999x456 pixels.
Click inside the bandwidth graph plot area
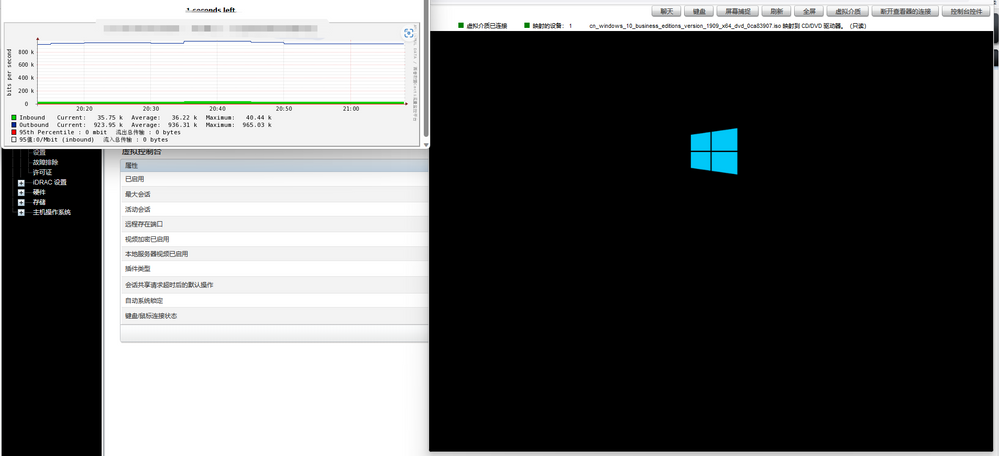click(x=220, y=71)
